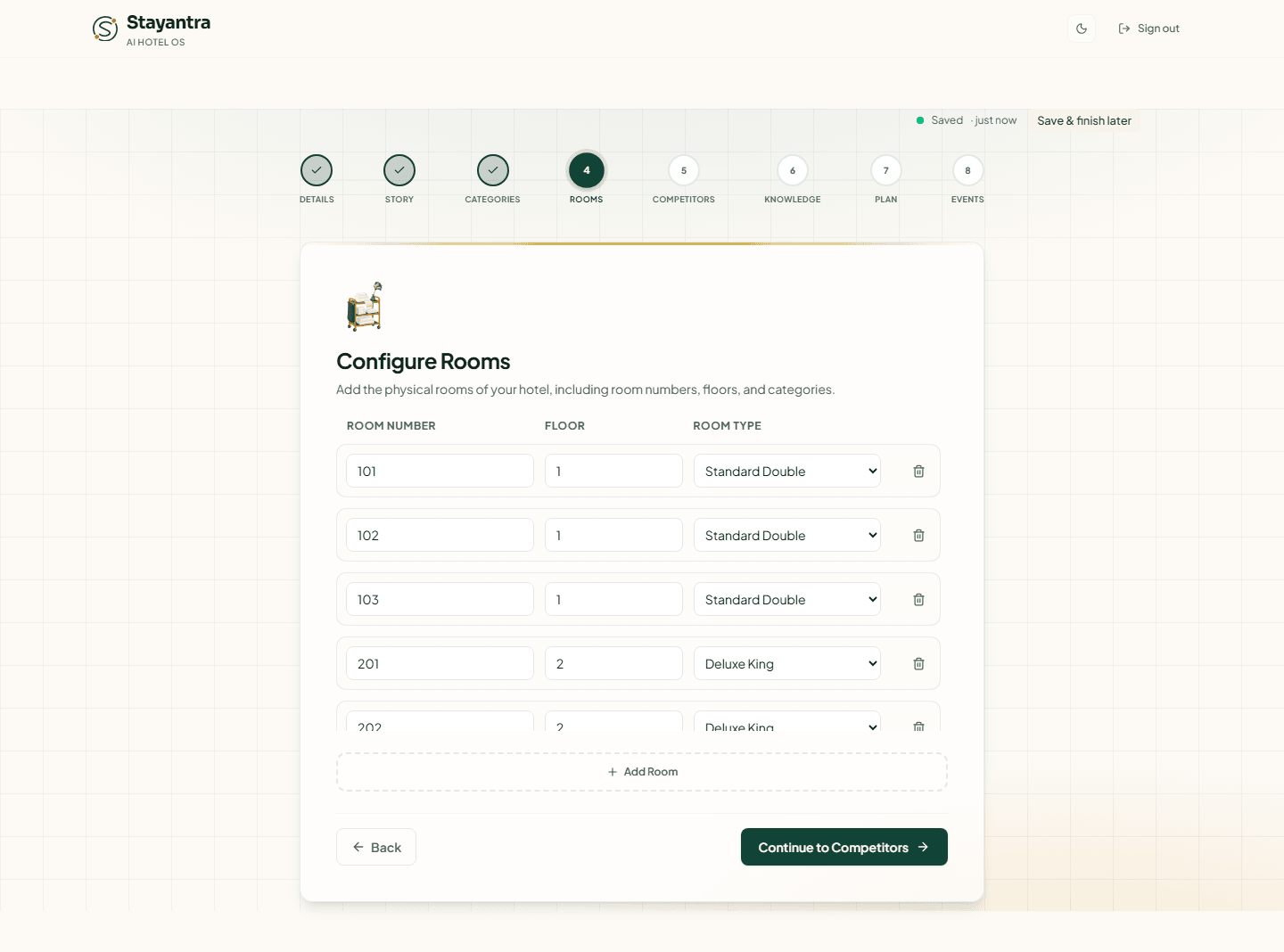Toggle dark mode moon icon
Screen dimensions: 1284x952
pyautogui.click(x=1082, y=29)
